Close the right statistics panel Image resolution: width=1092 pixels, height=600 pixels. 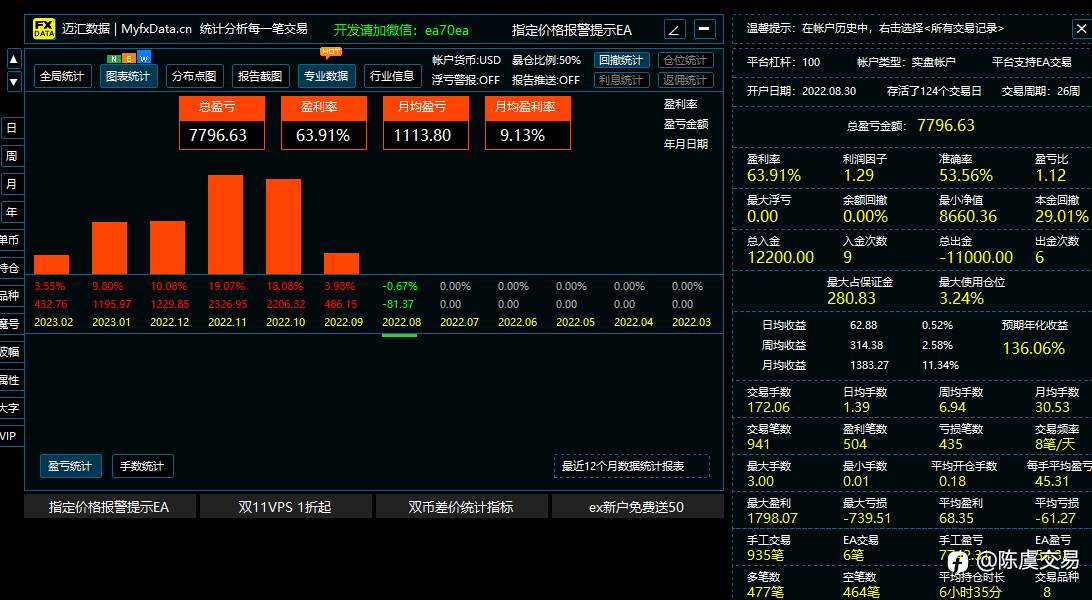[x=1080, y=29]
